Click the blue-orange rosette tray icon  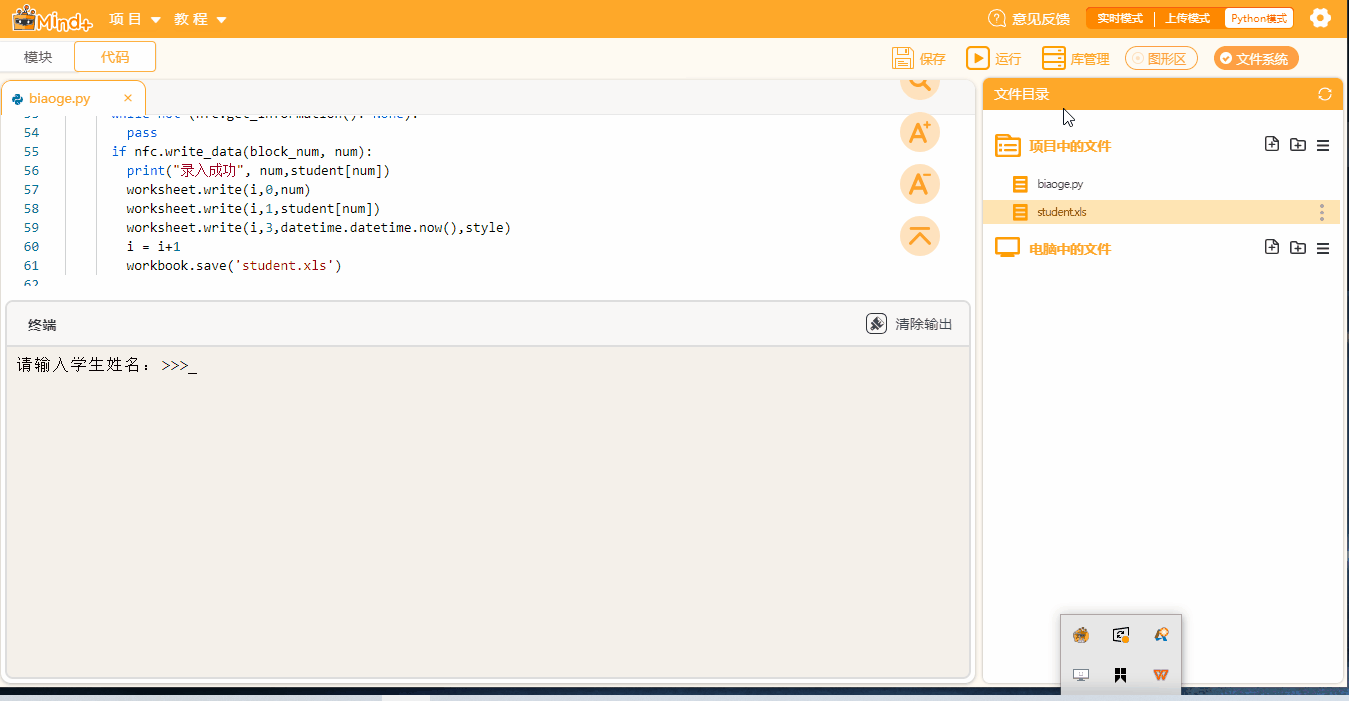1161,635
